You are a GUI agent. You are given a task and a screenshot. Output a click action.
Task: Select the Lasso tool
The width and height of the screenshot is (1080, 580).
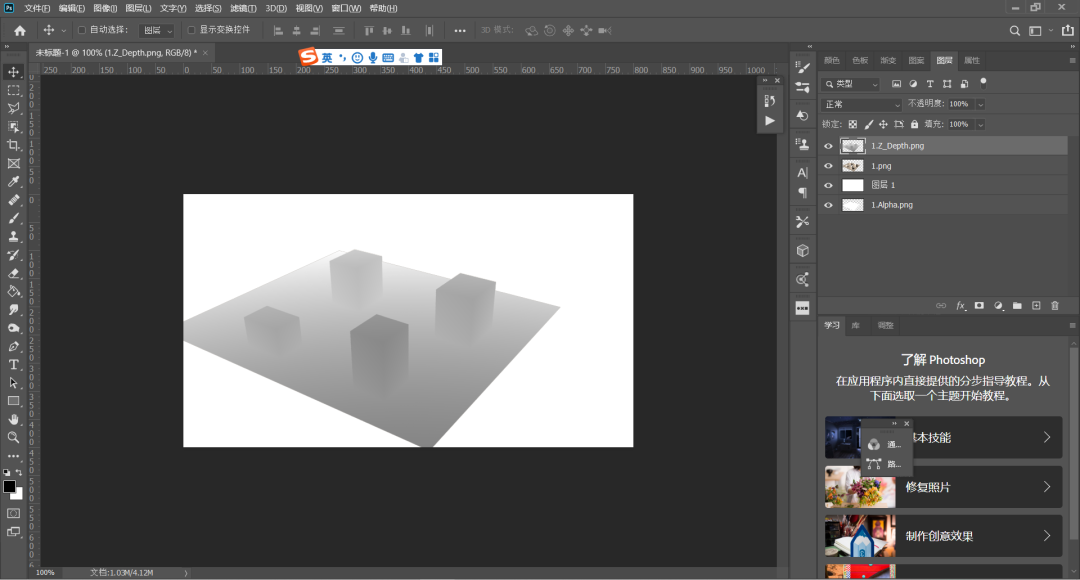coord(14,108)
